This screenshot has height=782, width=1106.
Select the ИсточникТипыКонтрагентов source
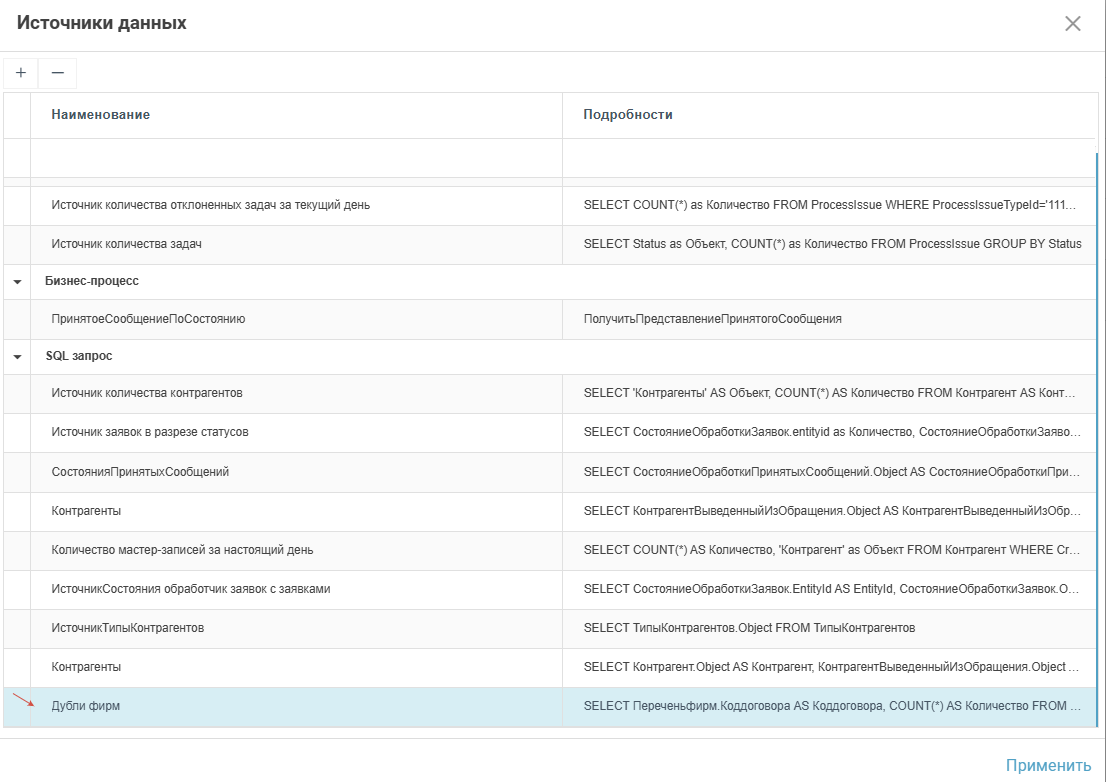coord(300,628)
